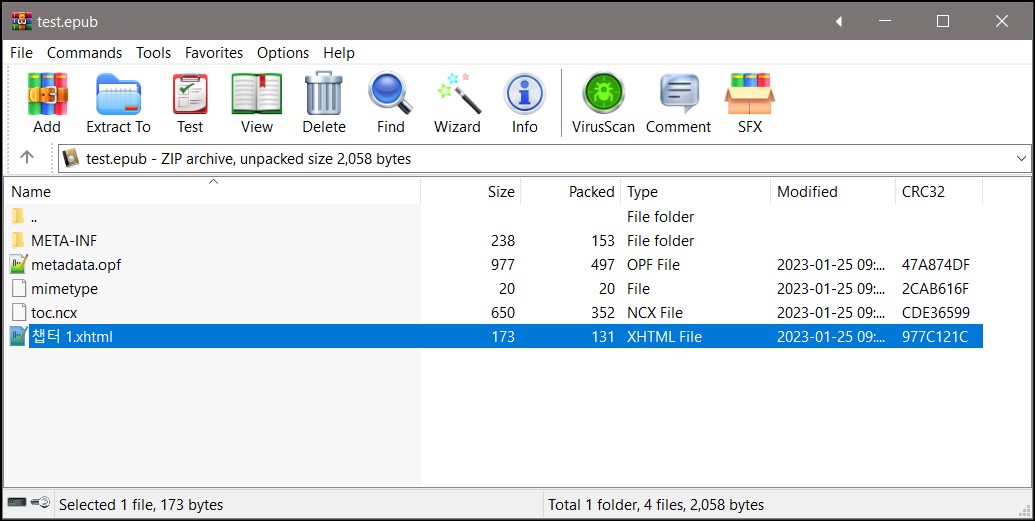Click the View file toolbar icon
Image resolution: width=1035 pixels, height=521 pixels.
(x=256, y=102)
